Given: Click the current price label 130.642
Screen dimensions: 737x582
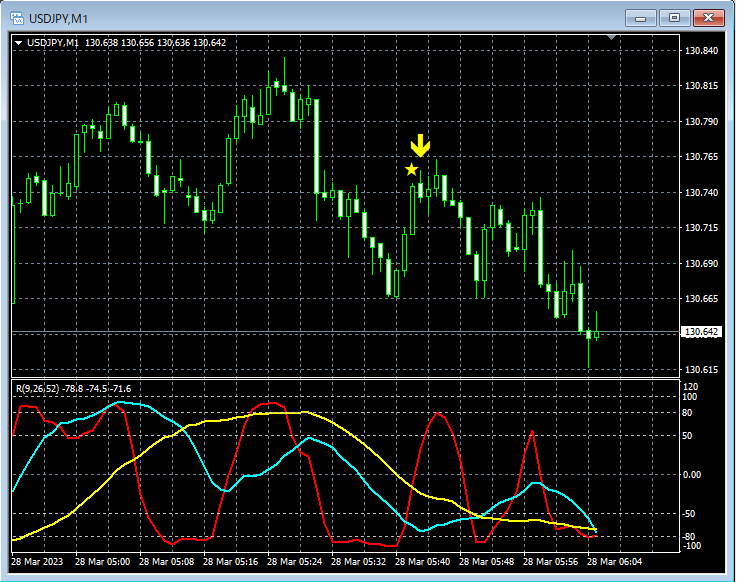Looking at the screenshot, I should click(x=701, y=332).
